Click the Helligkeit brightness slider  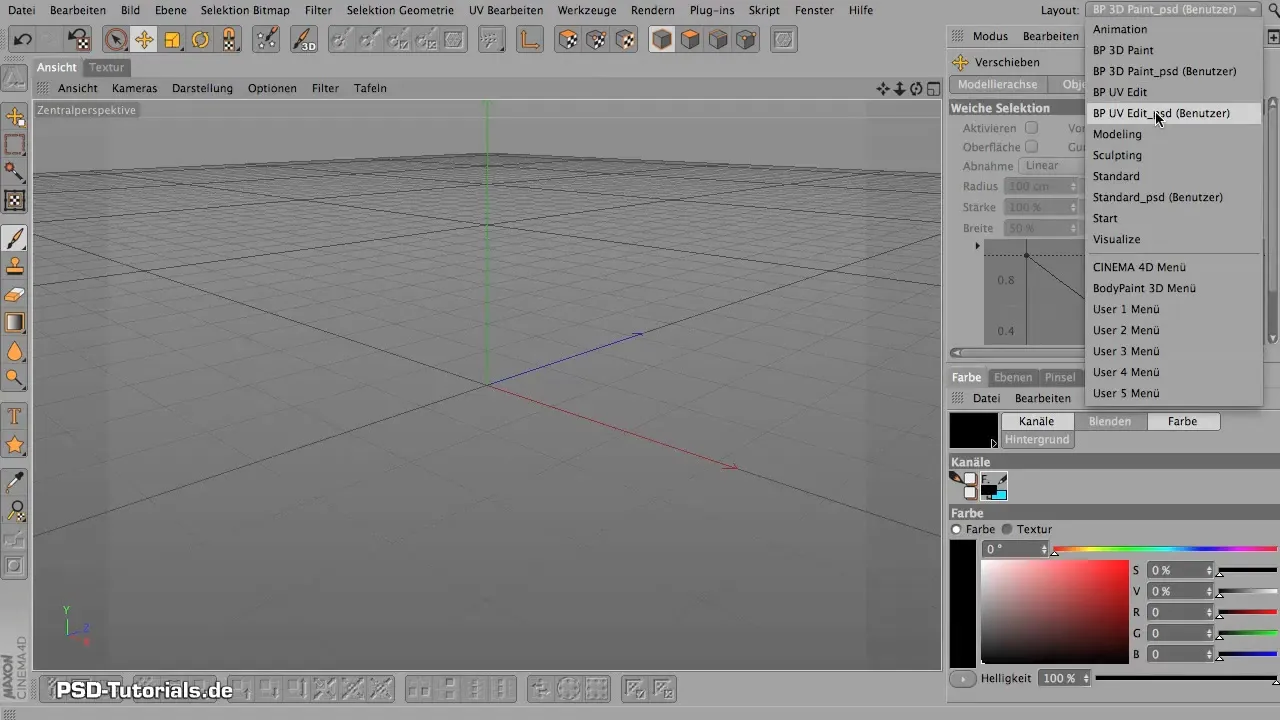(x=1186, y=678)
